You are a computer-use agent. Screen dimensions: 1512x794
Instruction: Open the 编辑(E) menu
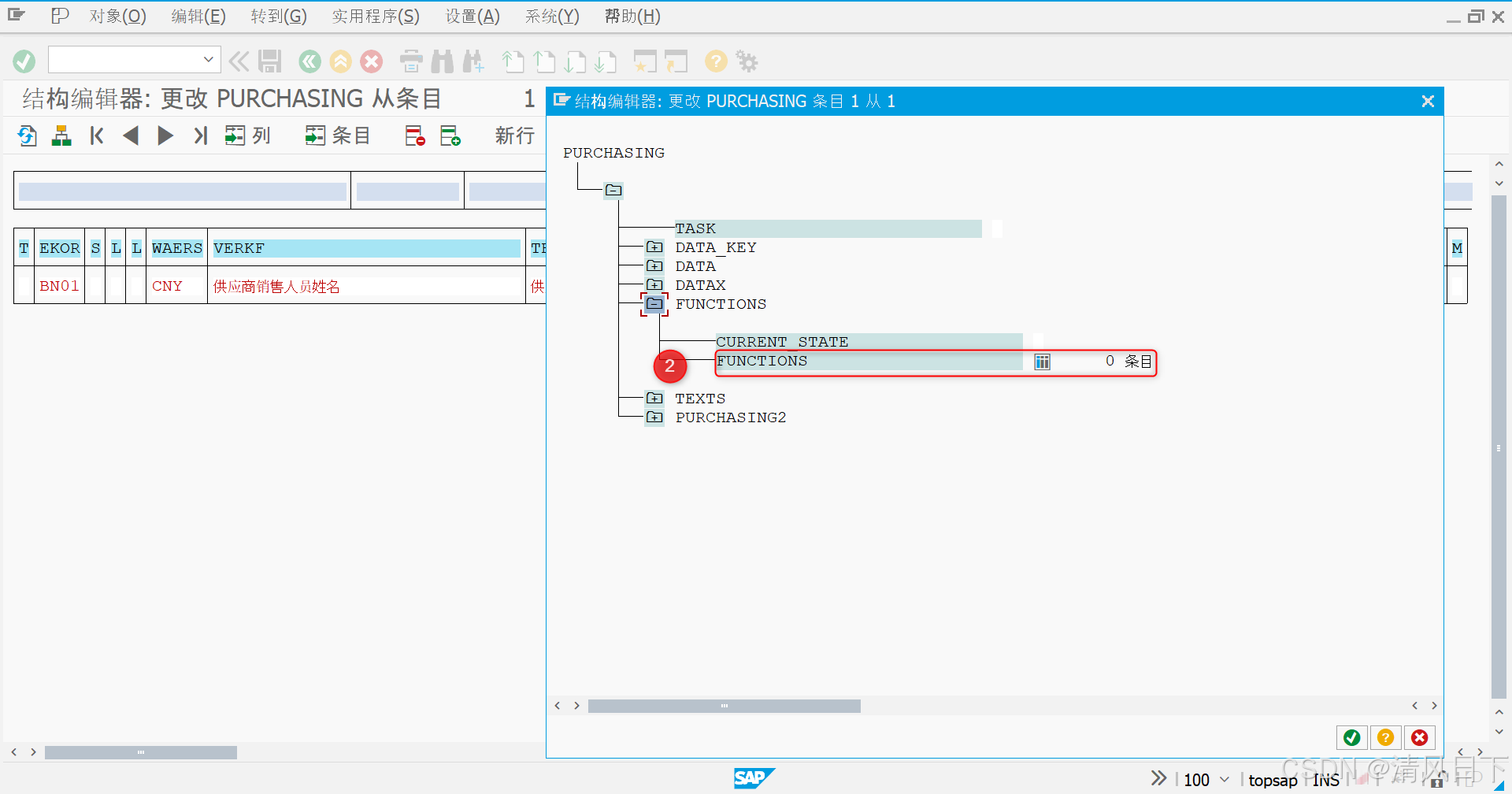[198, 16]
